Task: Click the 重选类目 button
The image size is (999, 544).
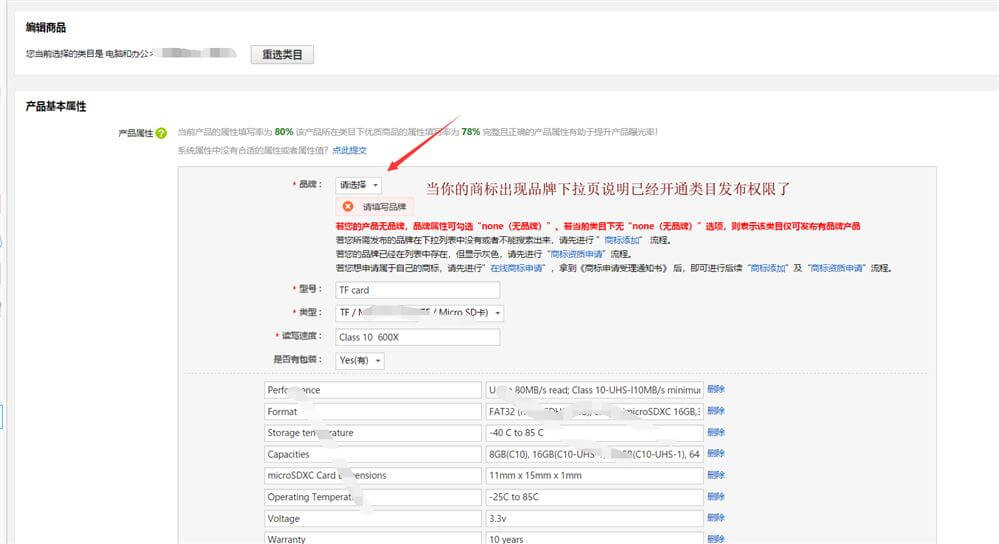Action: [282, 54]
